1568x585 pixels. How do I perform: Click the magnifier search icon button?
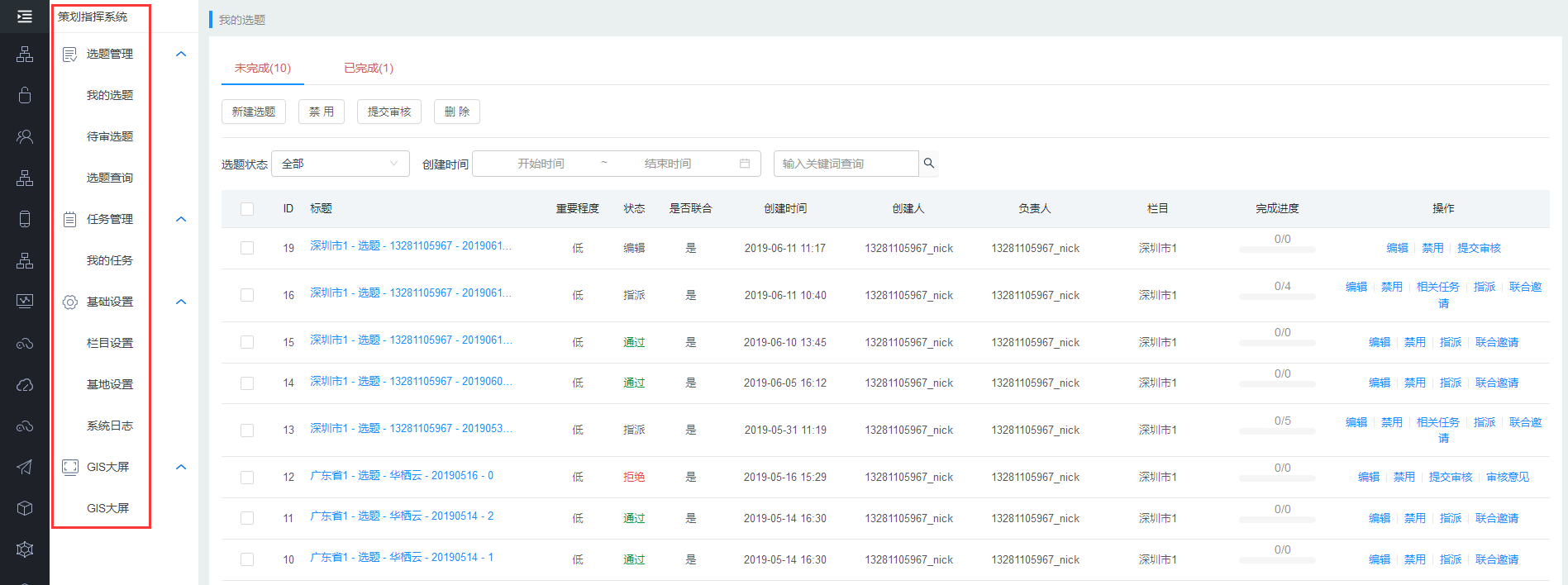point(929,164)
